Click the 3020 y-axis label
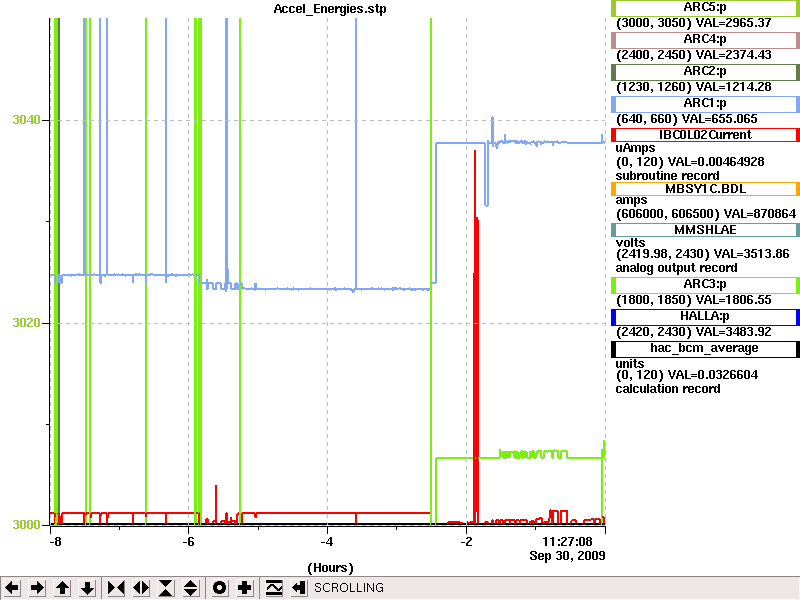800x600 pixels. (x=26, y=322)
